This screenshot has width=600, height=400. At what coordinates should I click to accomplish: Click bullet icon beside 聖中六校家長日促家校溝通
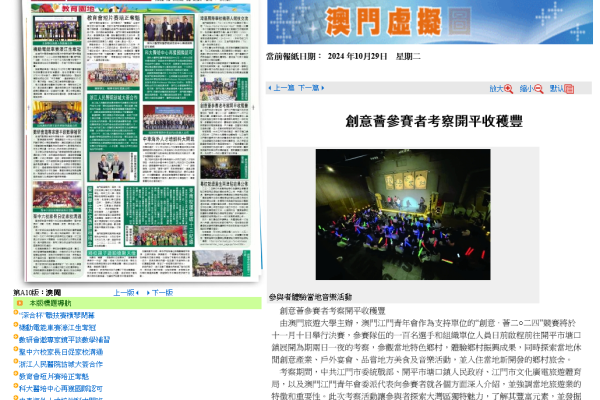(16, 349)
